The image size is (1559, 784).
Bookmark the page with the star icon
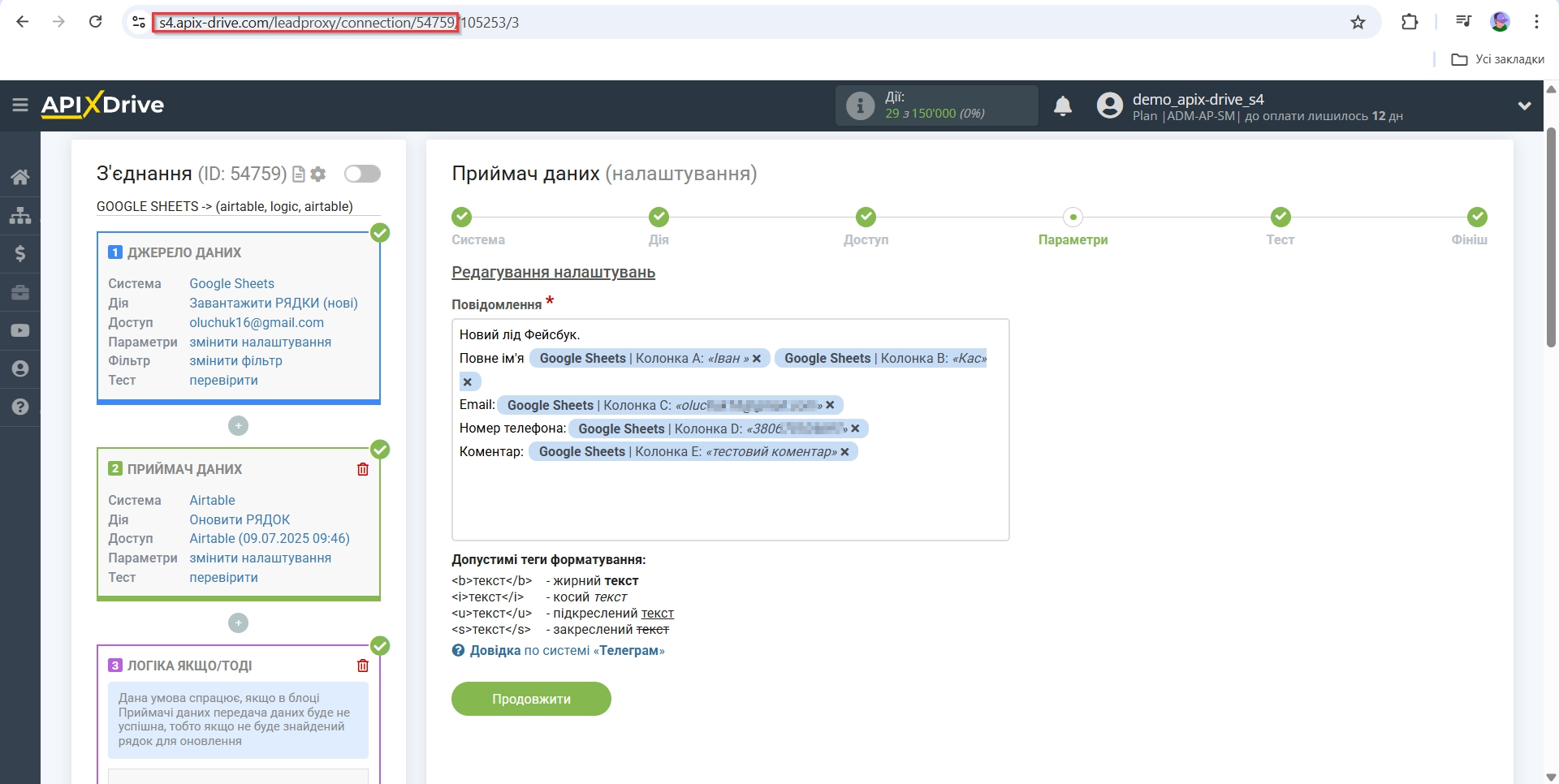coord(1358,22)
